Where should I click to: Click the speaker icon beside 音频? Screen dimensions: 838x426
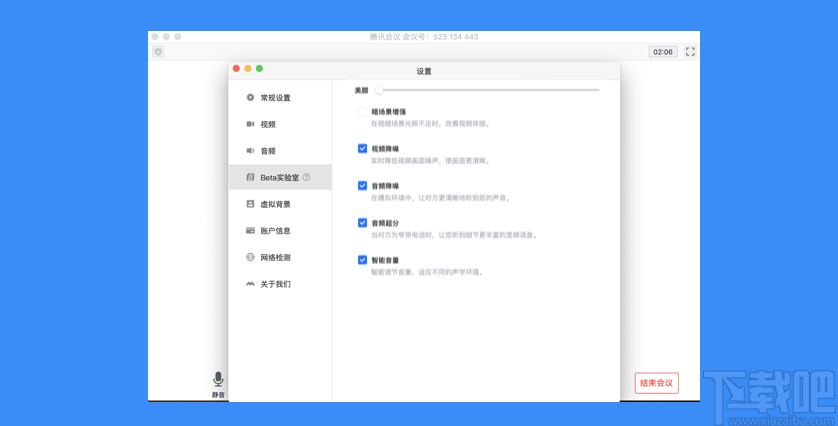[x=250, y=151]
